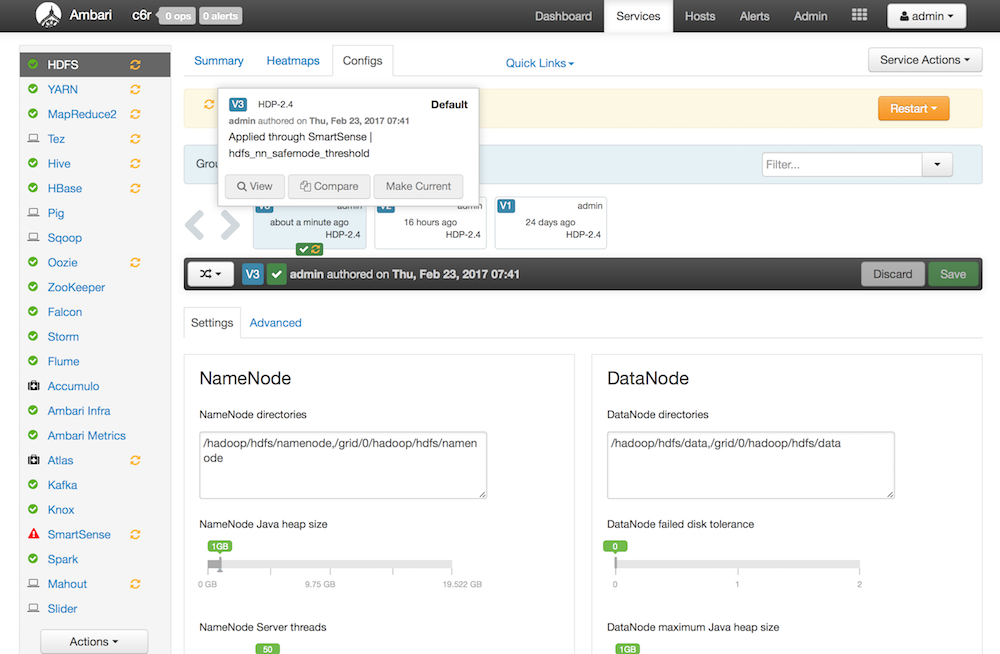Click the DataNode maximum Java heap 1GB handle

628,649
